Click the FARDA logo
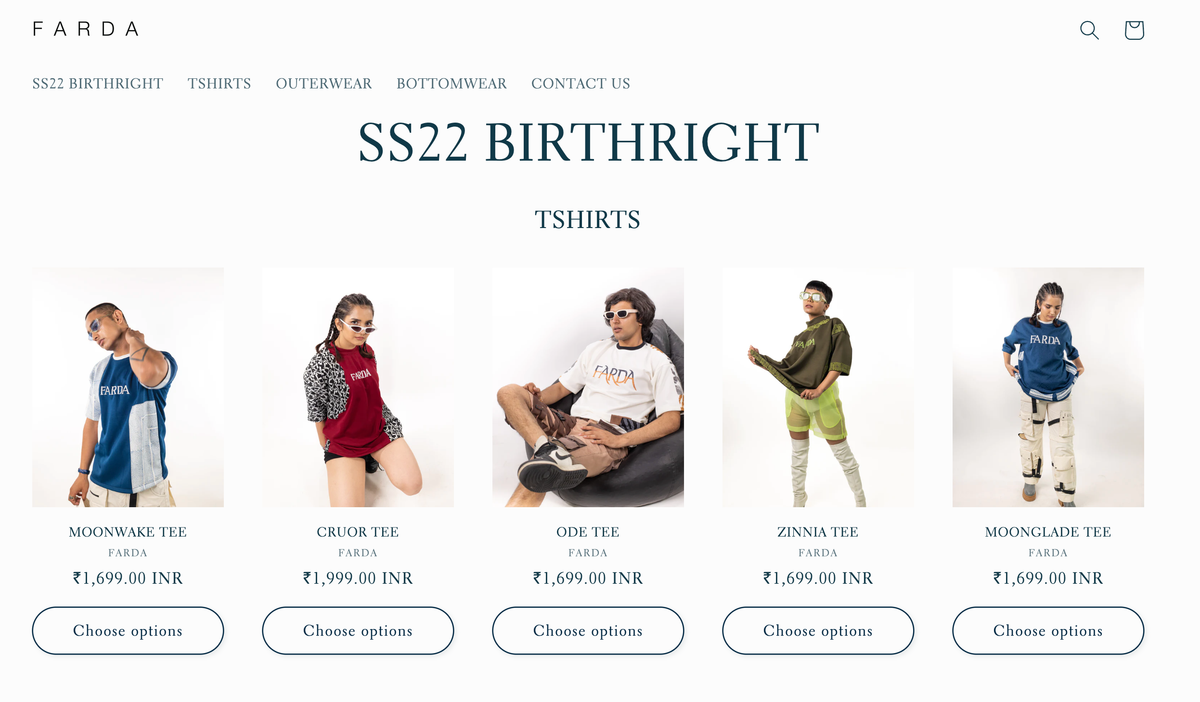This screenshot has height=702, width=1200. [86, 29]
